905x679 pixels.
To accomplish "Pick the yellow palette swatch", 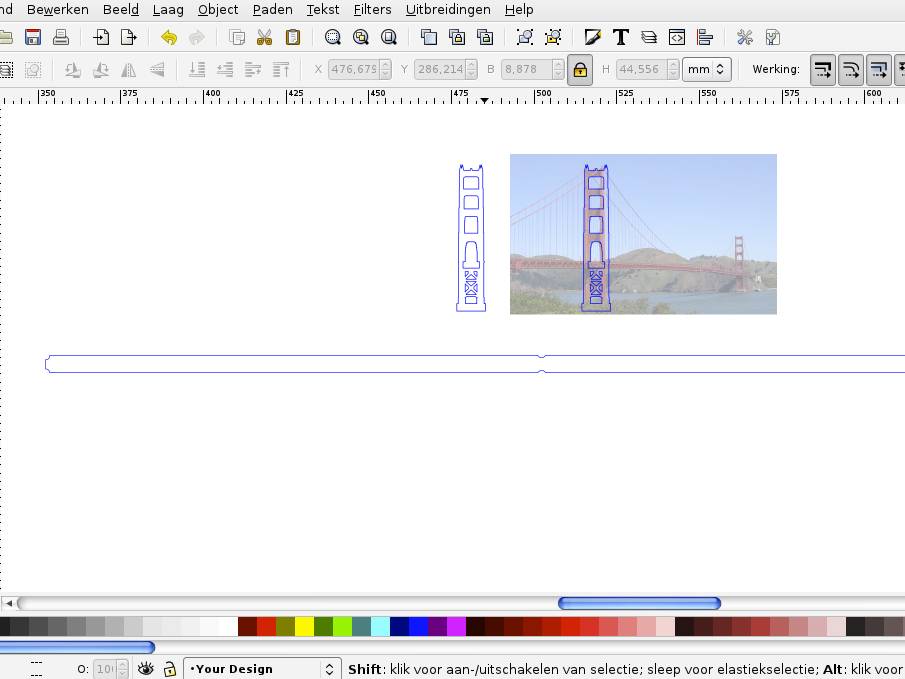I will (304, 626).
